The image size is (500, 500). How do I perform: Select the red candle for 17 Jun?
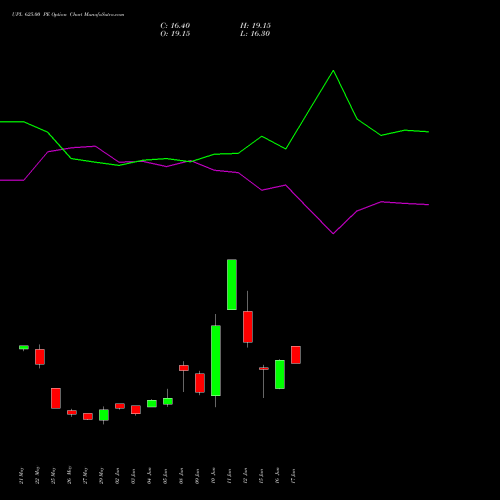pos(296,355)
